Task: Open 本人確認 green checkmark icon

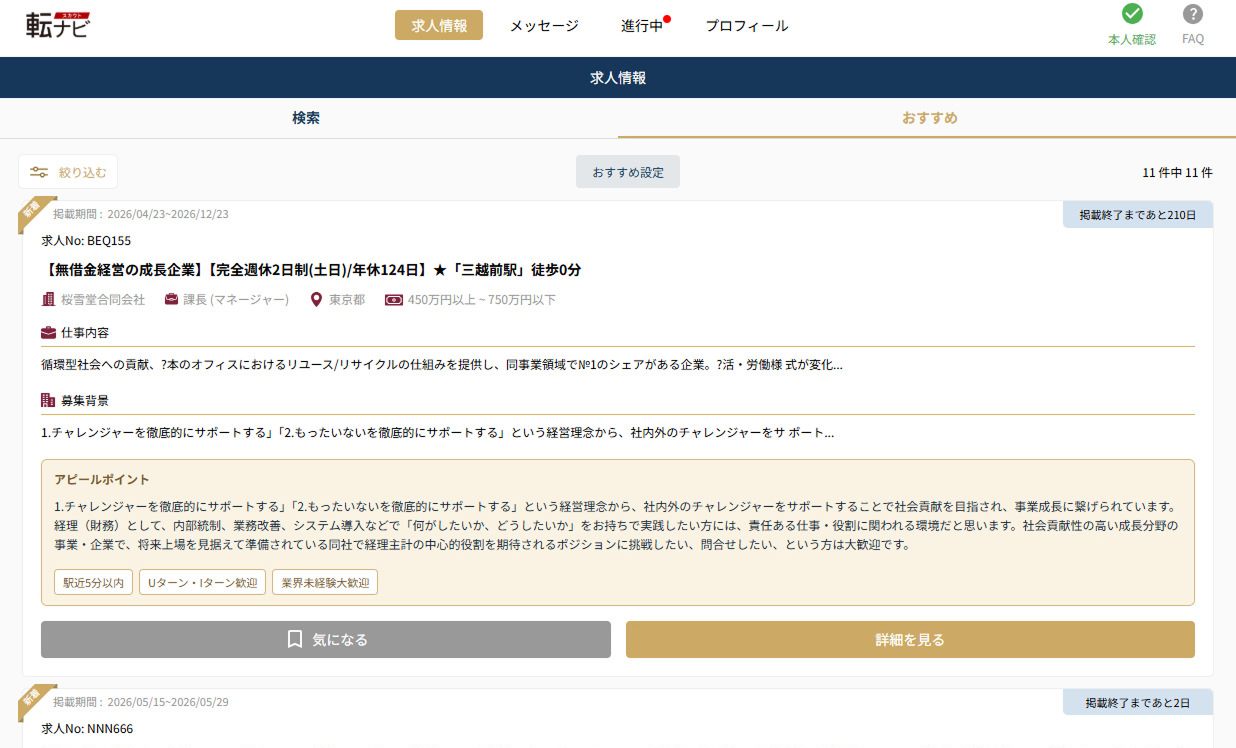Action: point(1132,14)
